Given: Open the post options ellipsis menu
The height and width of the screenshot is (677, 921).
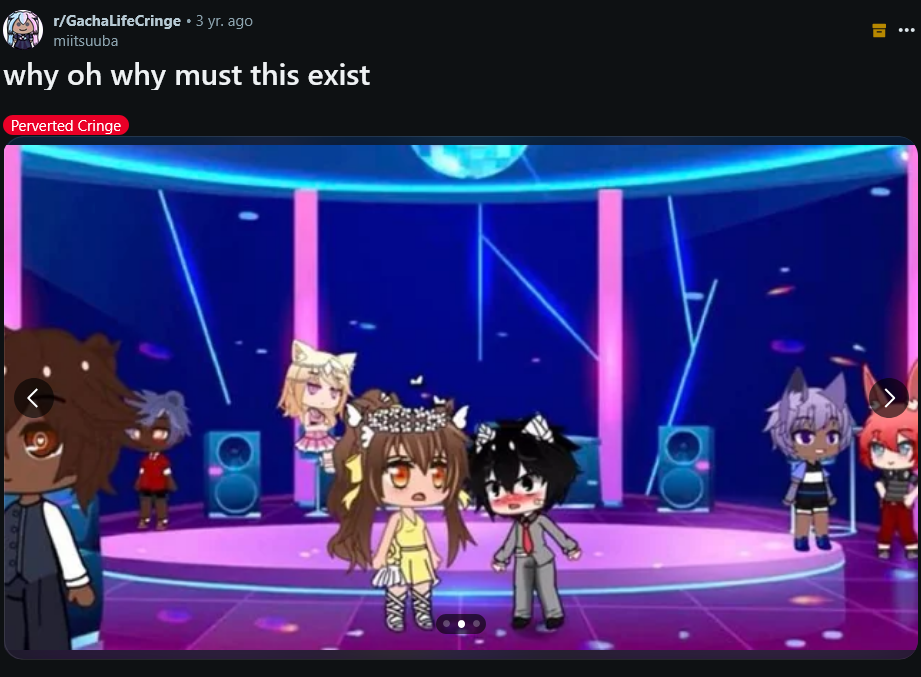Looking at the screenshot, I should 906,31.
